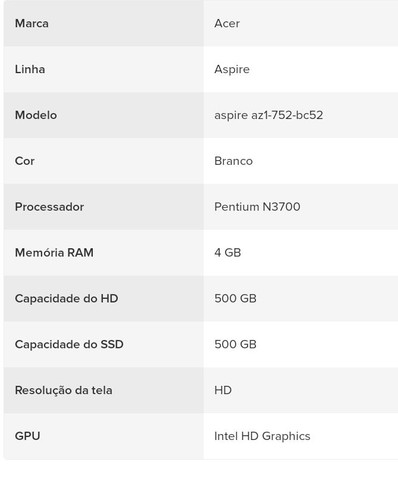Select the 4 GB RAM value
The image size is (398, 480).
pos(227,253)
